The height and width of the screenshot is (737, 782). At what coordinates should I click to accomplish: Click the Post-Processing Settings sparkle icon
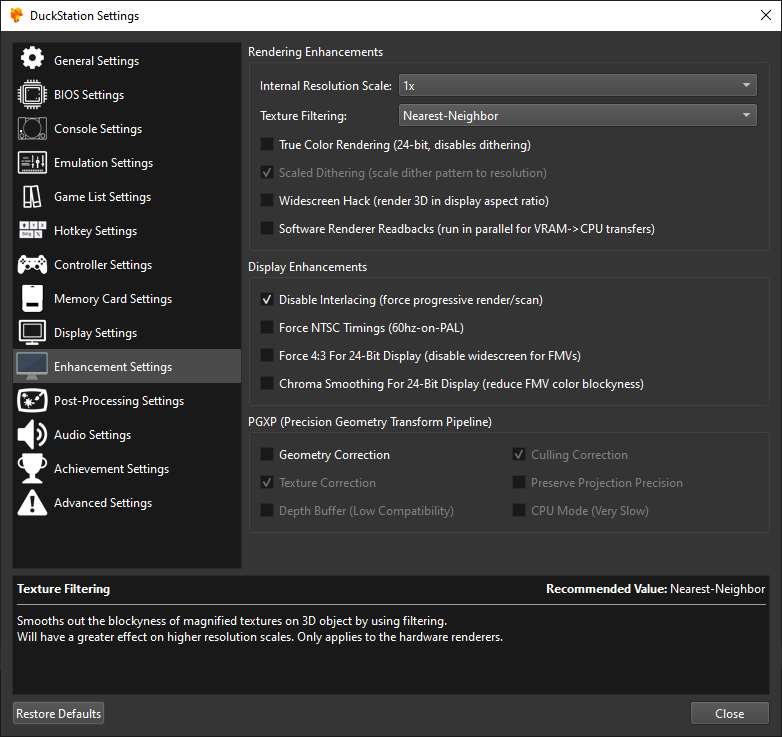(32, 400)
